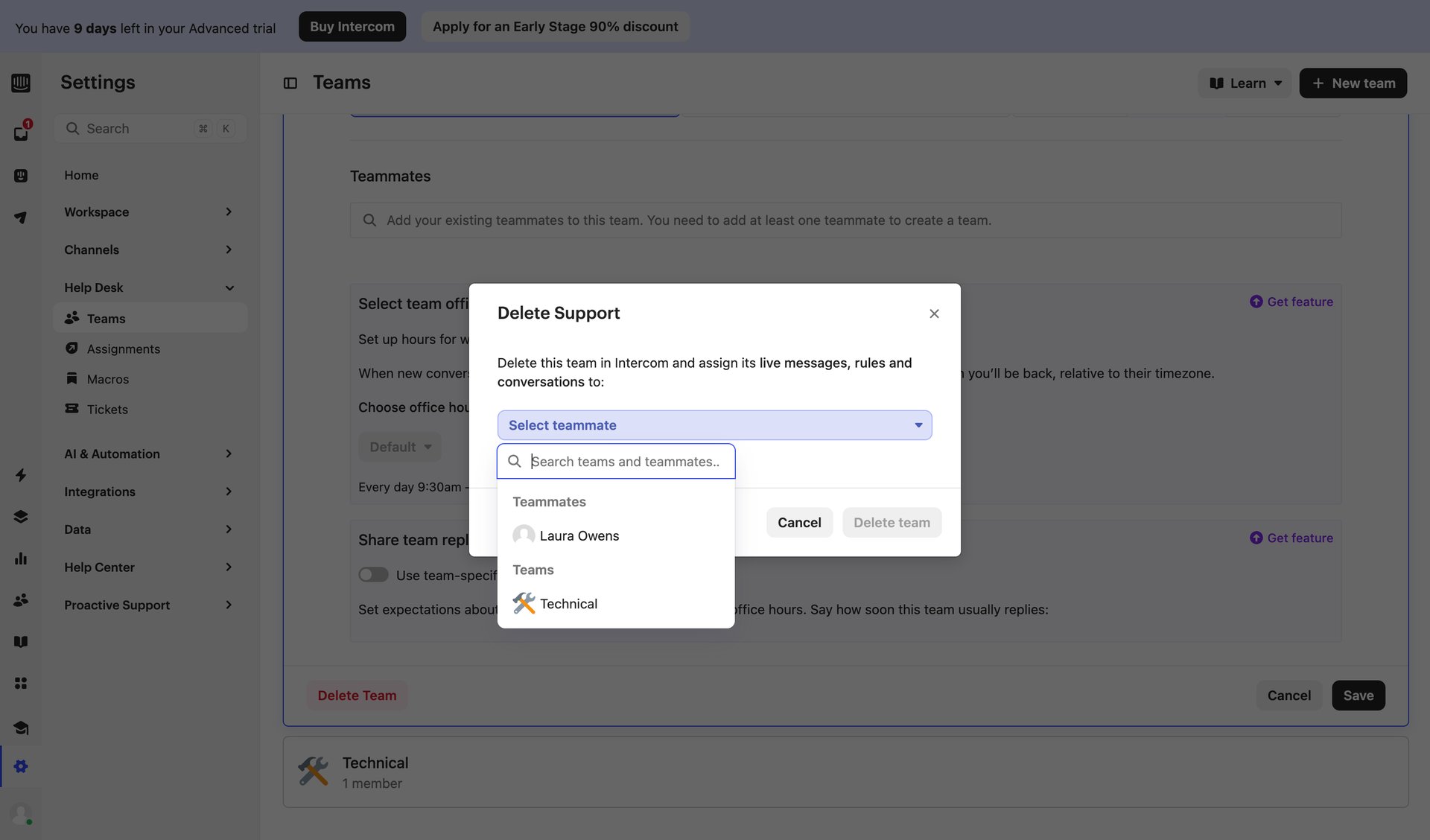Select Macros under Help Desk

pyautogui.click(x=107, y=378)
